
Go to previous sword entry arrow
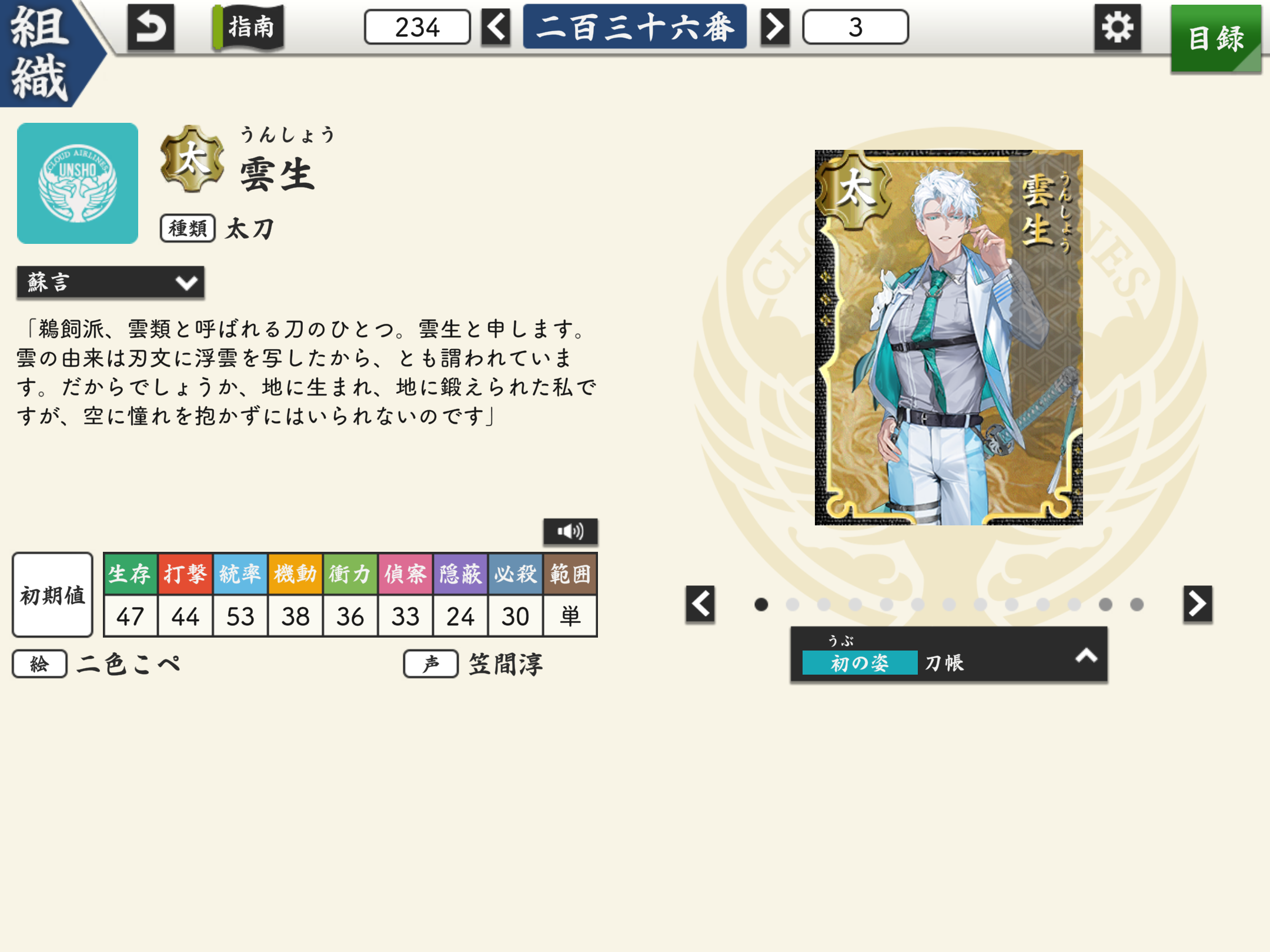pyautogui.click(x=496, y=27)
